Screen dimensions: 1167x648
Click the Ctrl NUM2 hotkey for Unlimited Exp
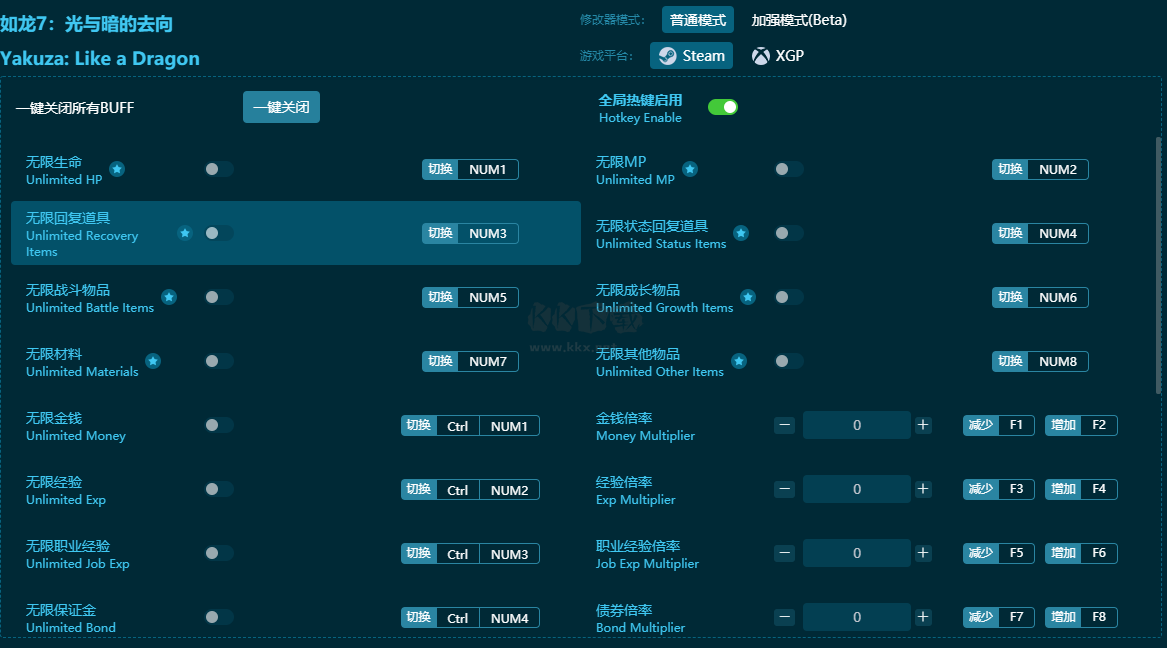(x=470, y=490)
